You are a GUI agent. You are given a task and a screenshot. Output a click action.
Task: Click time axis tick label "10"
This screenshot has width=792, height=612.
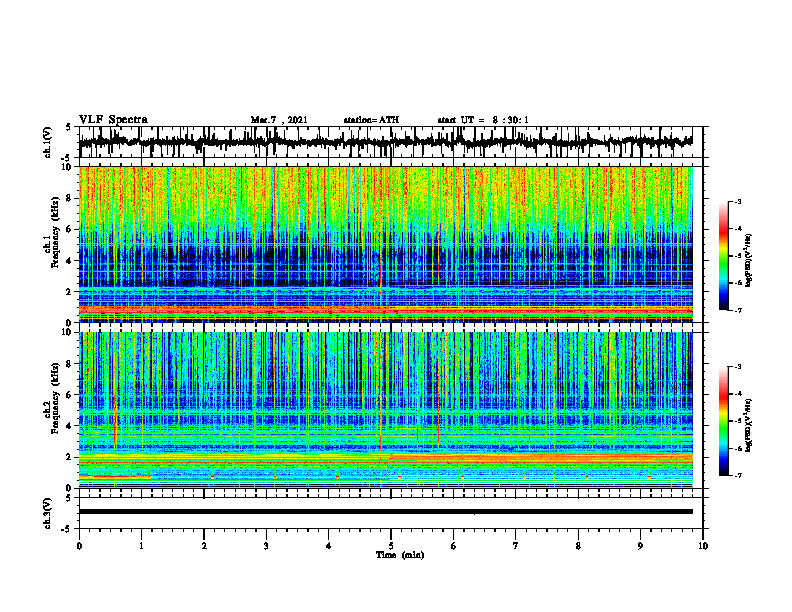point(703,546)
